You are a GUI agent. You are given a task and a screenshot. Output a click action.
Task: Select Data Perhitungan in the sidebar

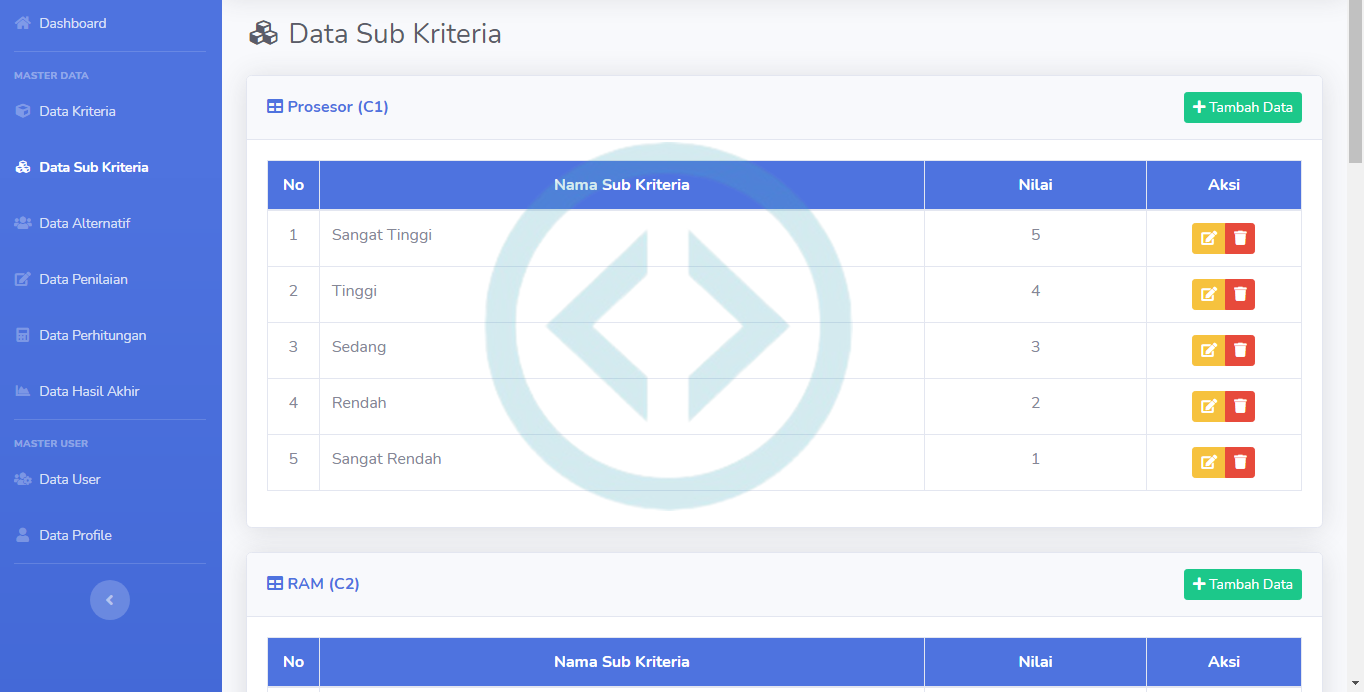(x=92, y=335)
